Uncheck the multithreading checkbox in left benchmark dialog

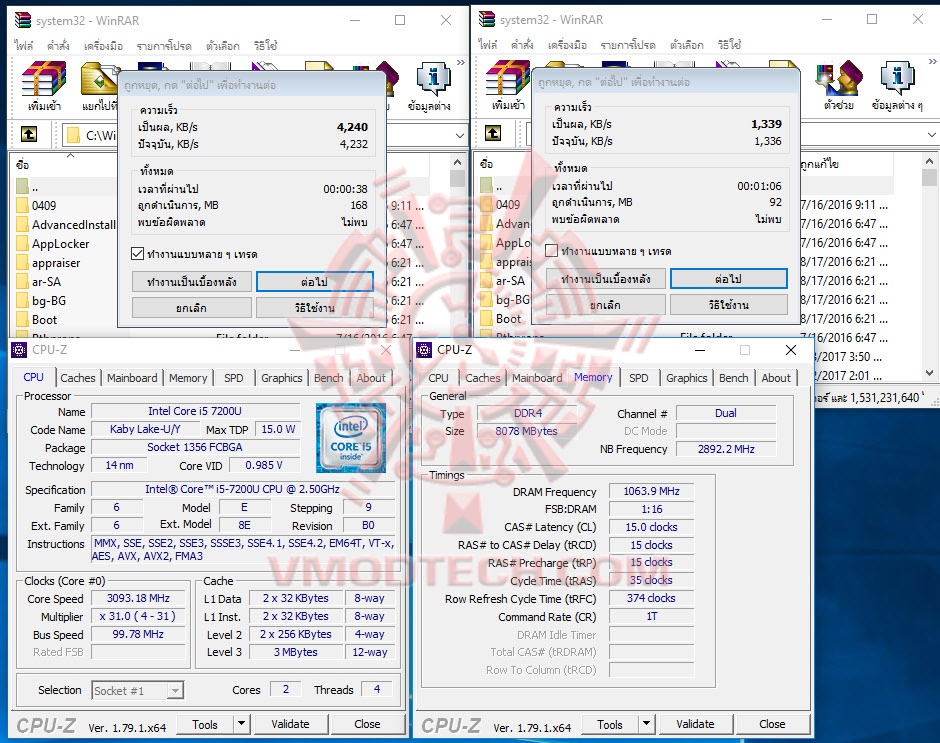(x=137, y=254)
